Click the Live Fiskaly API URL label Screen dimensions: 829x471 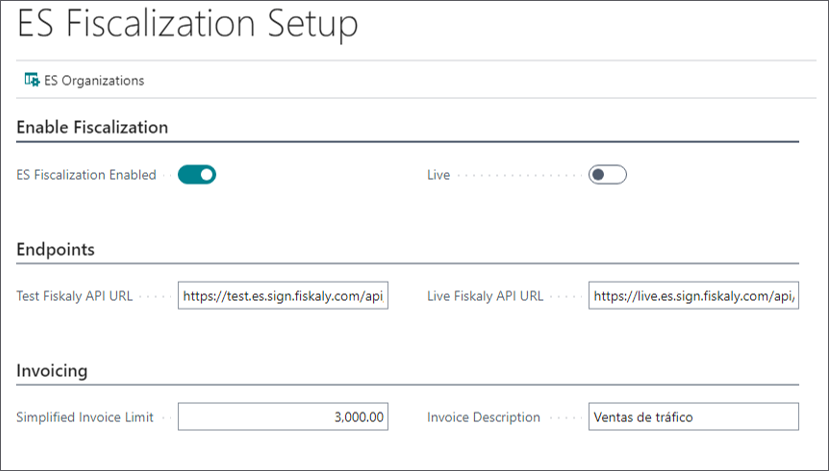[485, 296]
